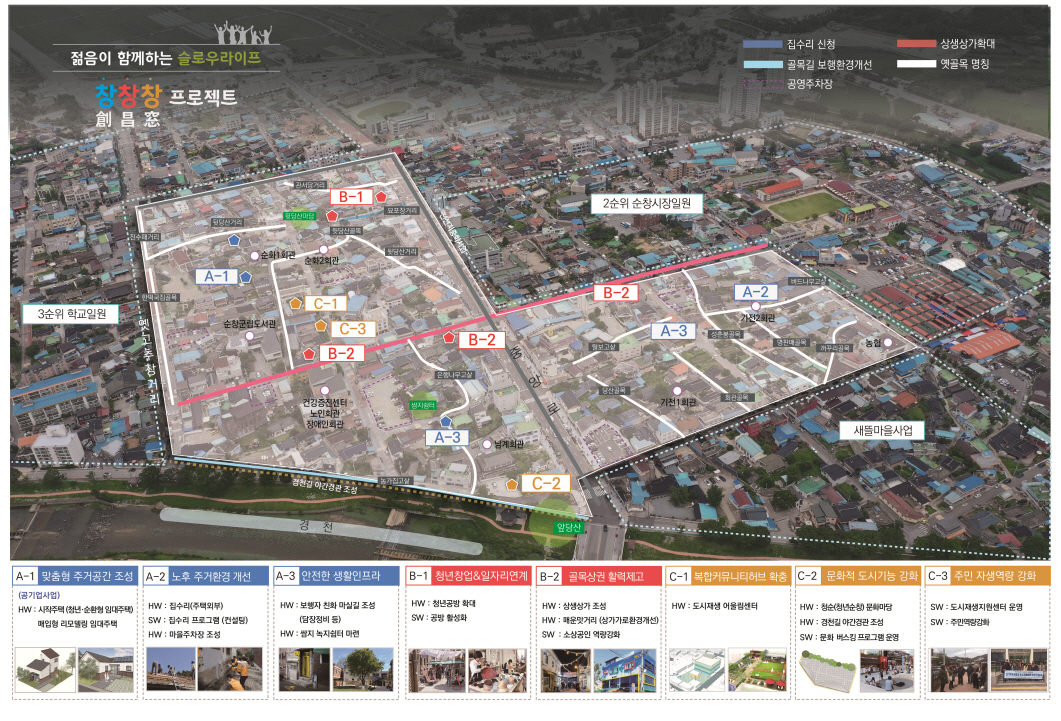This screenshot has height=721, width=1061.
Task: Select the 남계회관 circle marker
Action: 487,444
